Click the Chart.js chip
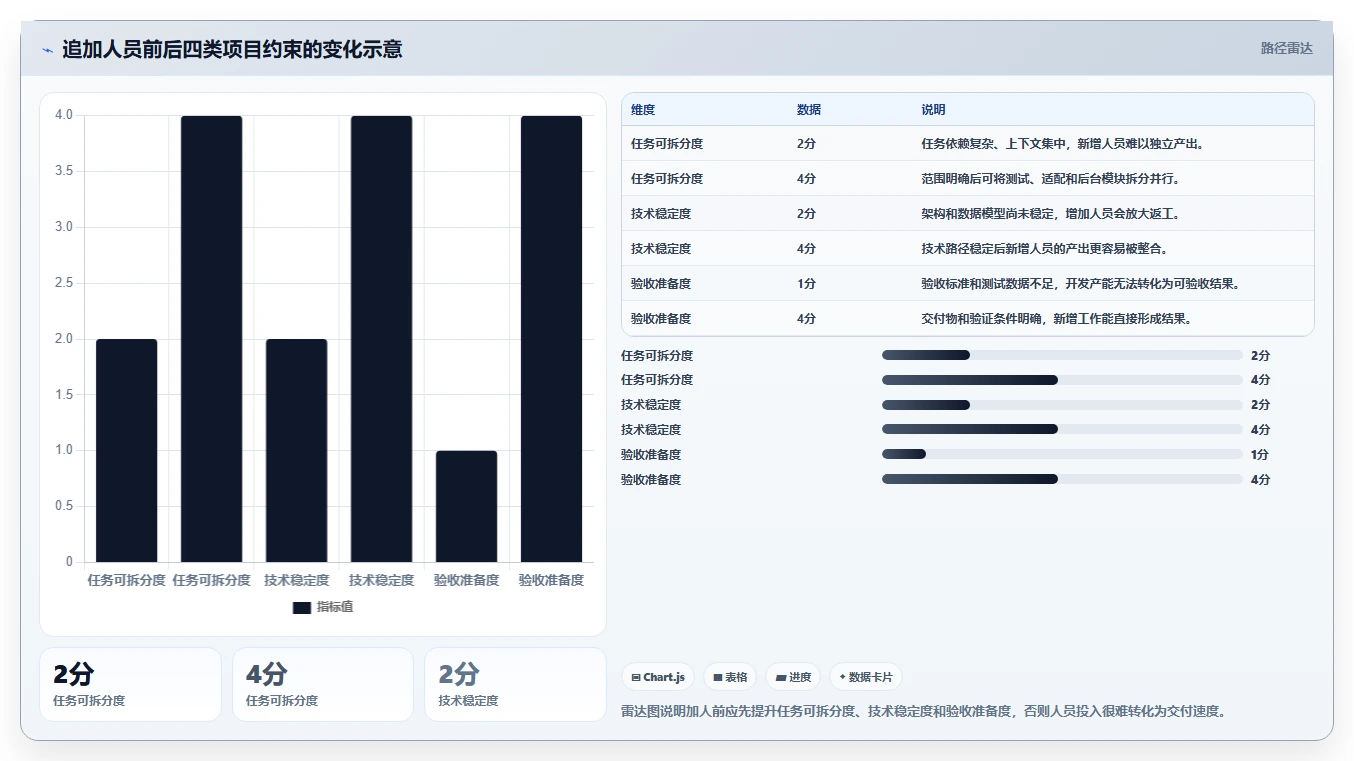The image size is (1354, 761). pos(658,677)
